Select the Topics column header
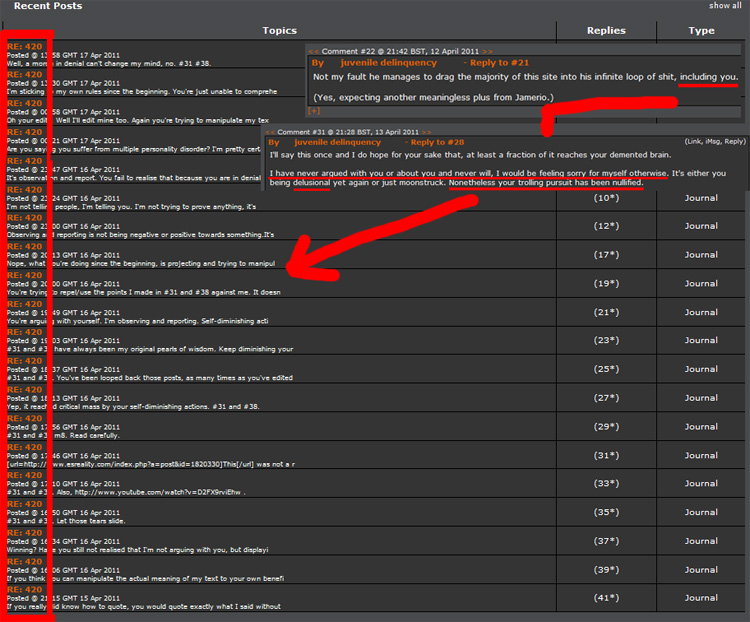 pyautogui.click(x=279, y=31)
